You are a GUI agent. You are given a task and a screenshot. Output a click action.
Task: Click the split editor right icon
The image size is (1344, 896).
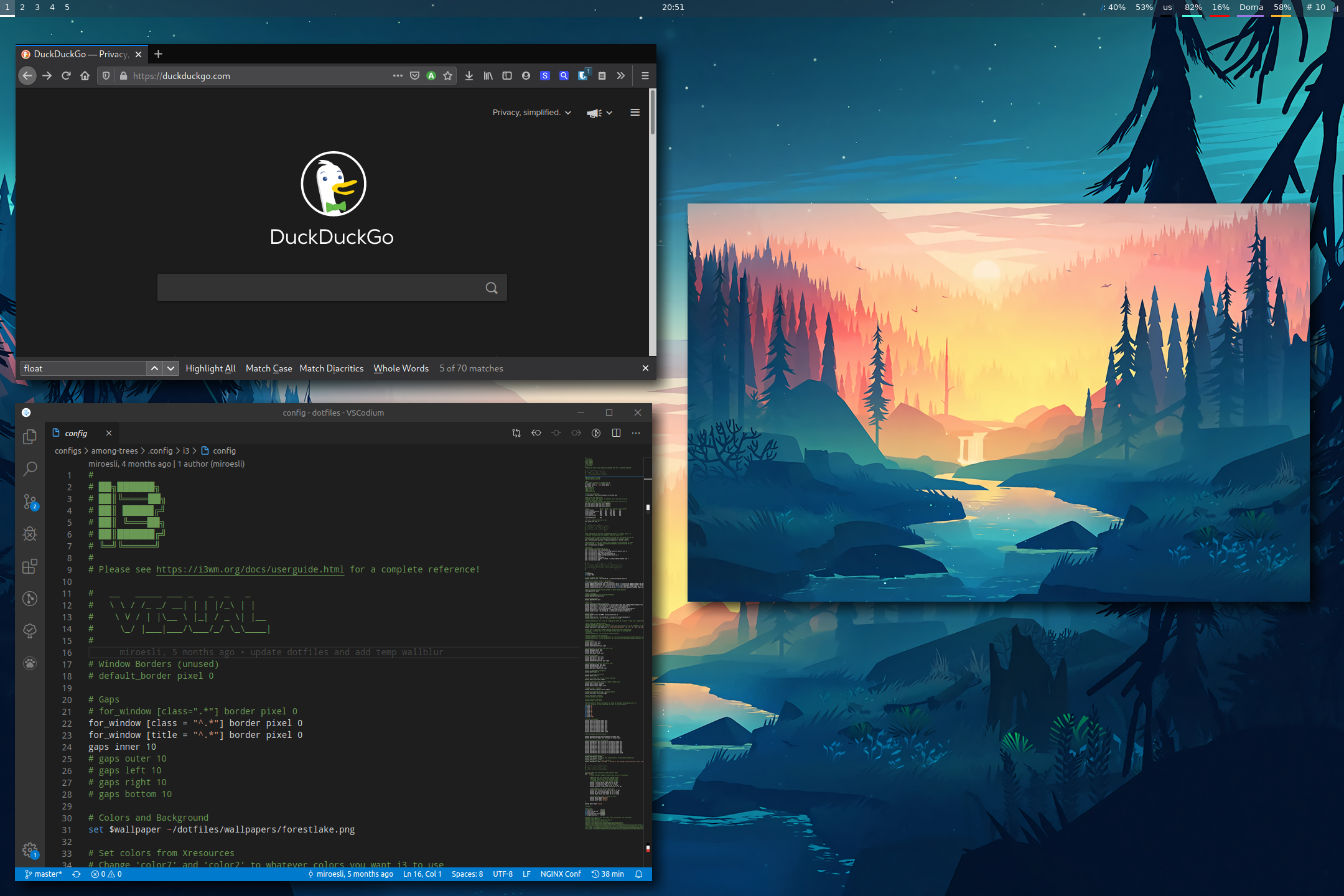pyautogui.click(x=616, y=433)
